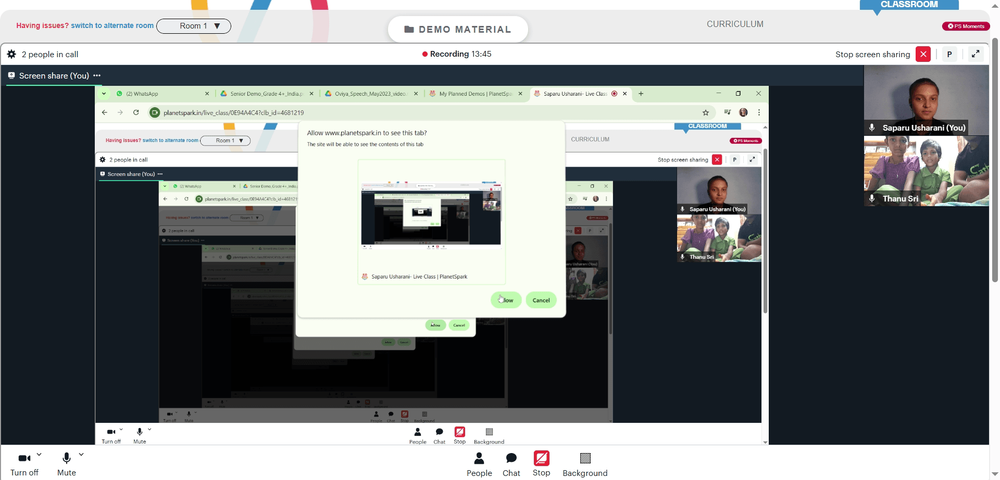Open three-dot menu beside main Screen share (You)
1000x480 pixels.
(96, 75)
